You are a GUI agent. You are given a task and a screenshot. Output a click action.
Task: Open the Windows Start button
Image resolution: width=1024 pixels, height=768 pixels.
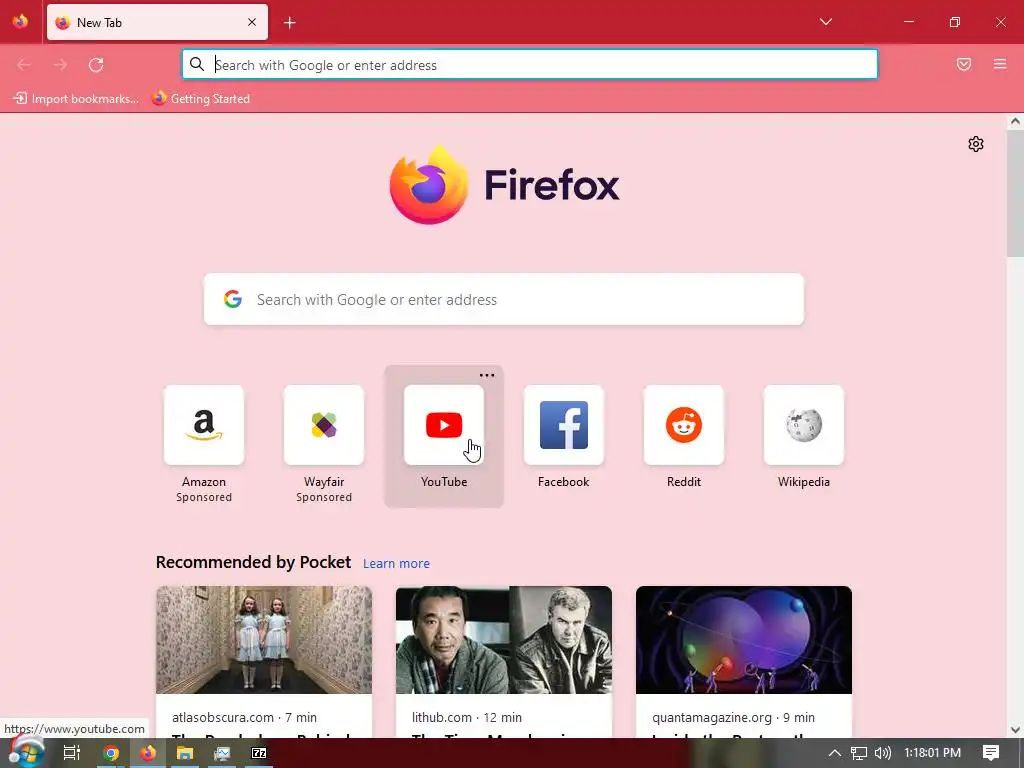click(x=26, y=752)
